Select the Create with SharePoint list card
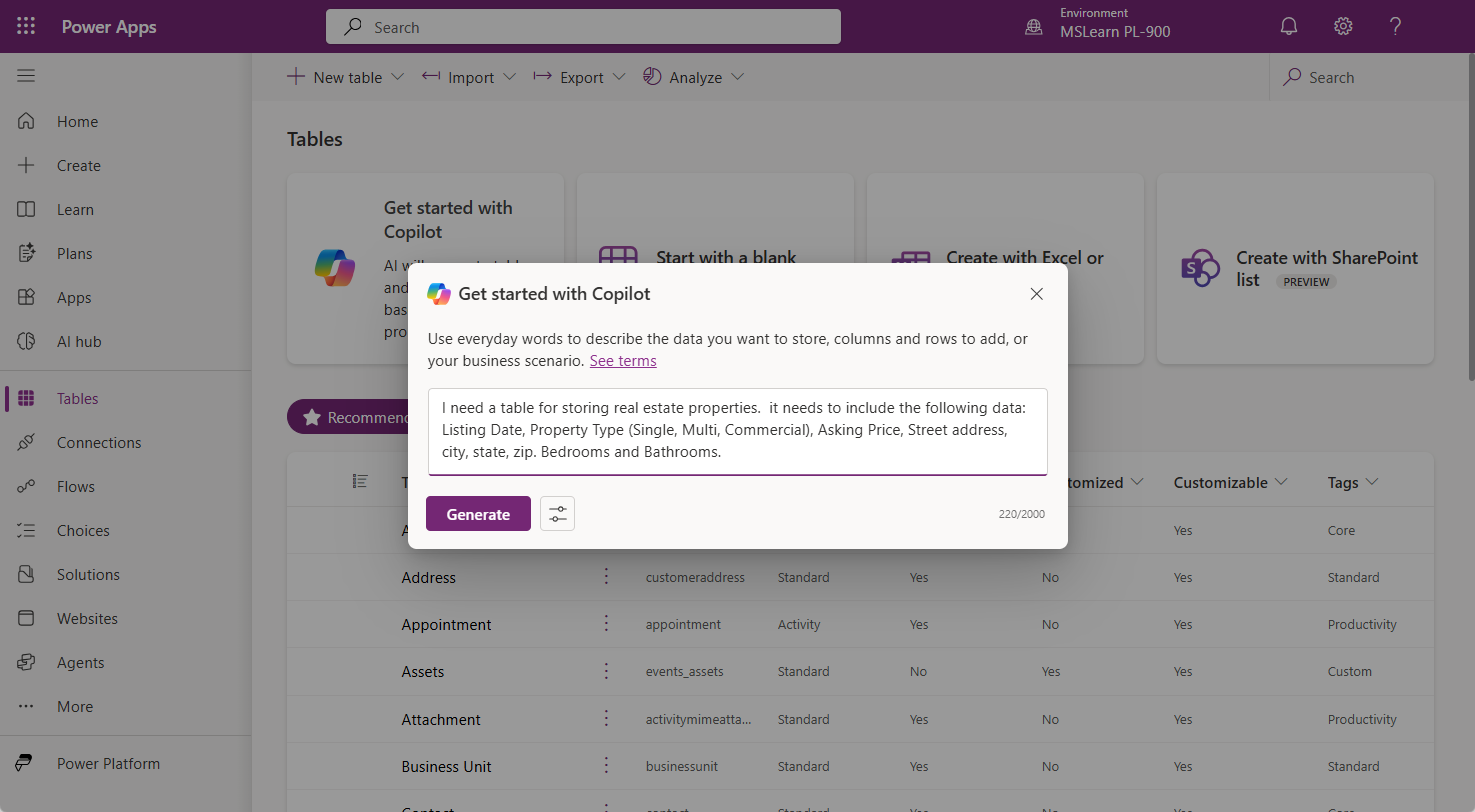The image size is (1475, 812). 1295,269
